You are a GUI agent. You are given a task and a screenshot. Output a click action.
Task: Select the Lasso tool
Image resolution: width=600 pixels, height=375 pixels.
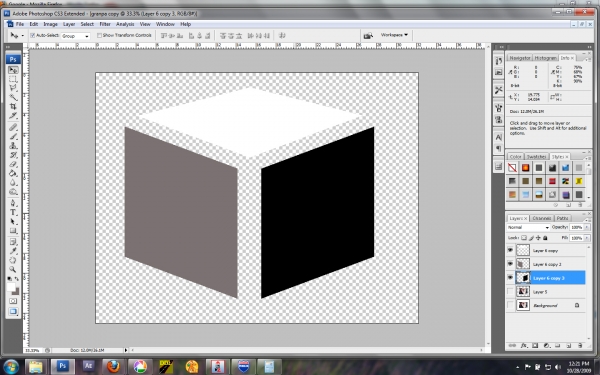(x=13, y=88)
